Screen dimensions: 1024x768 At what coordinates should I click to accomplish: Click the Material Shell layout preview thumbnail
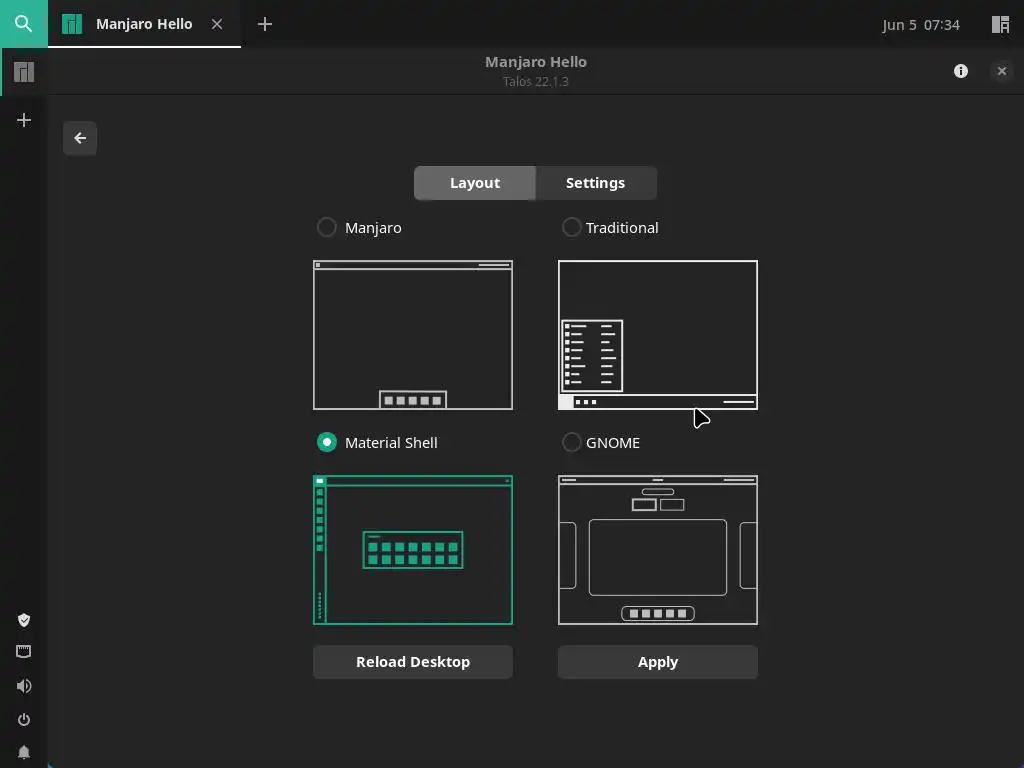413,550
